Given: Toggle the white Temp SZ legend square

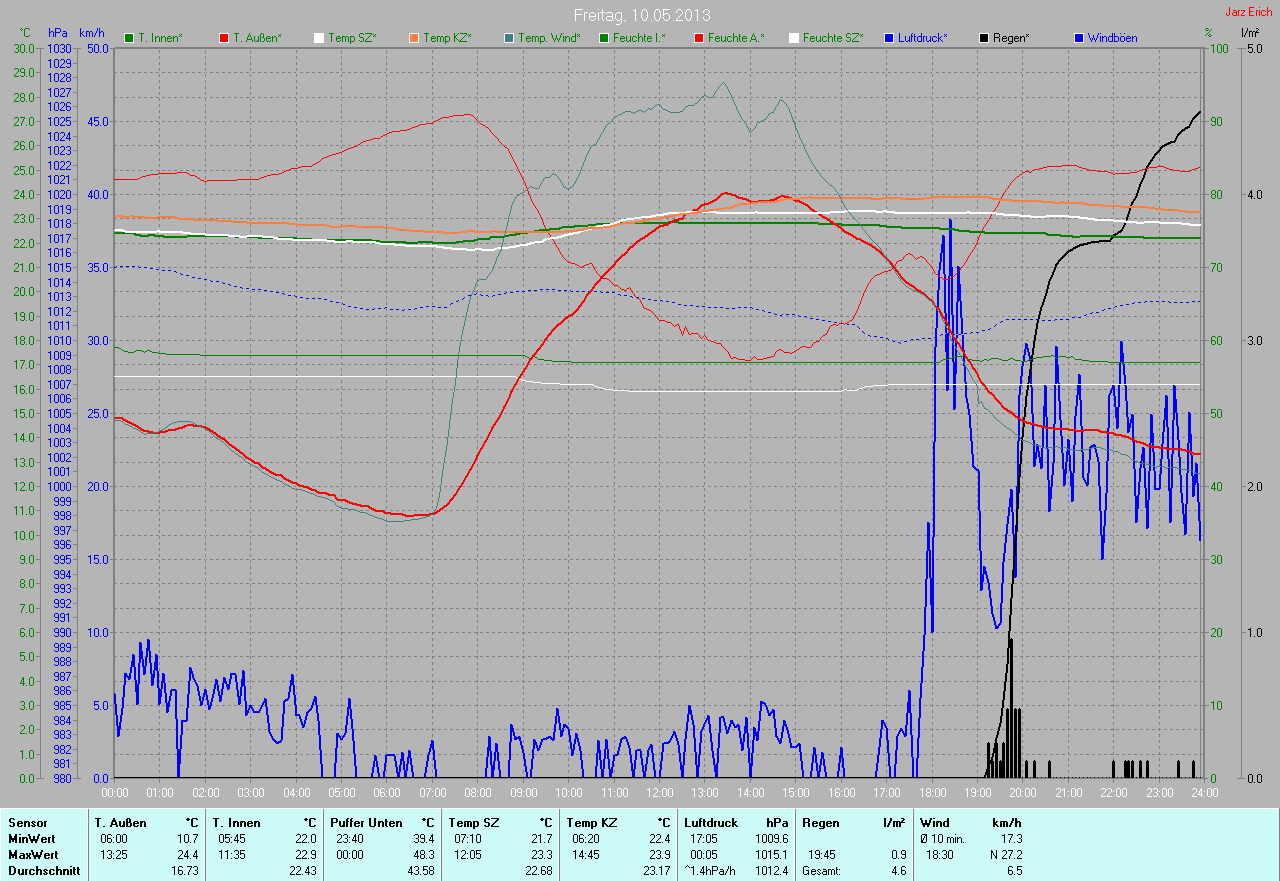Looking at the screenshot, I should (x=319, y=38).
